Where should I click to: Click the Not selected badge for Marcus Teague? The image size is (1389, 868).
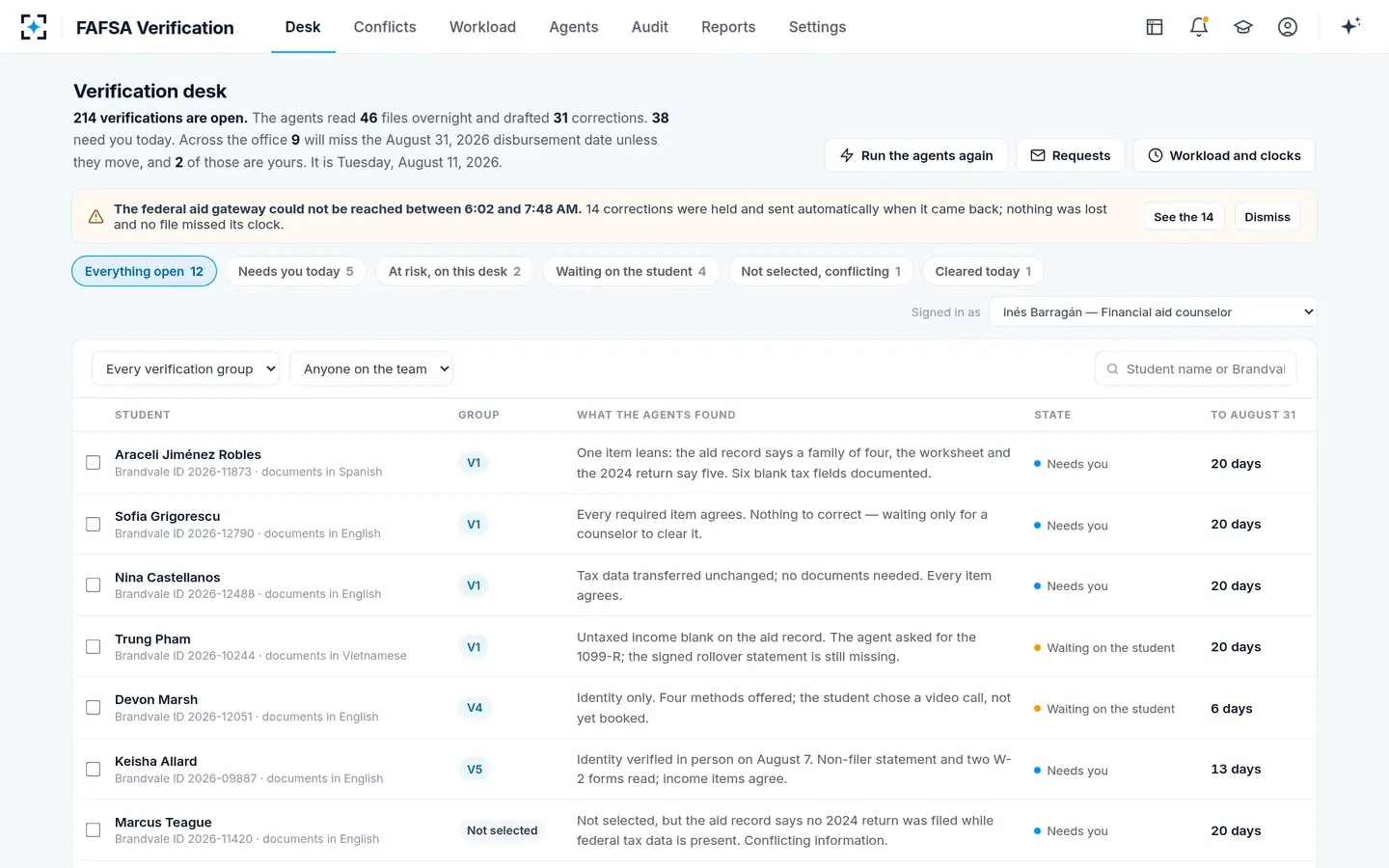tap(502, 830)
